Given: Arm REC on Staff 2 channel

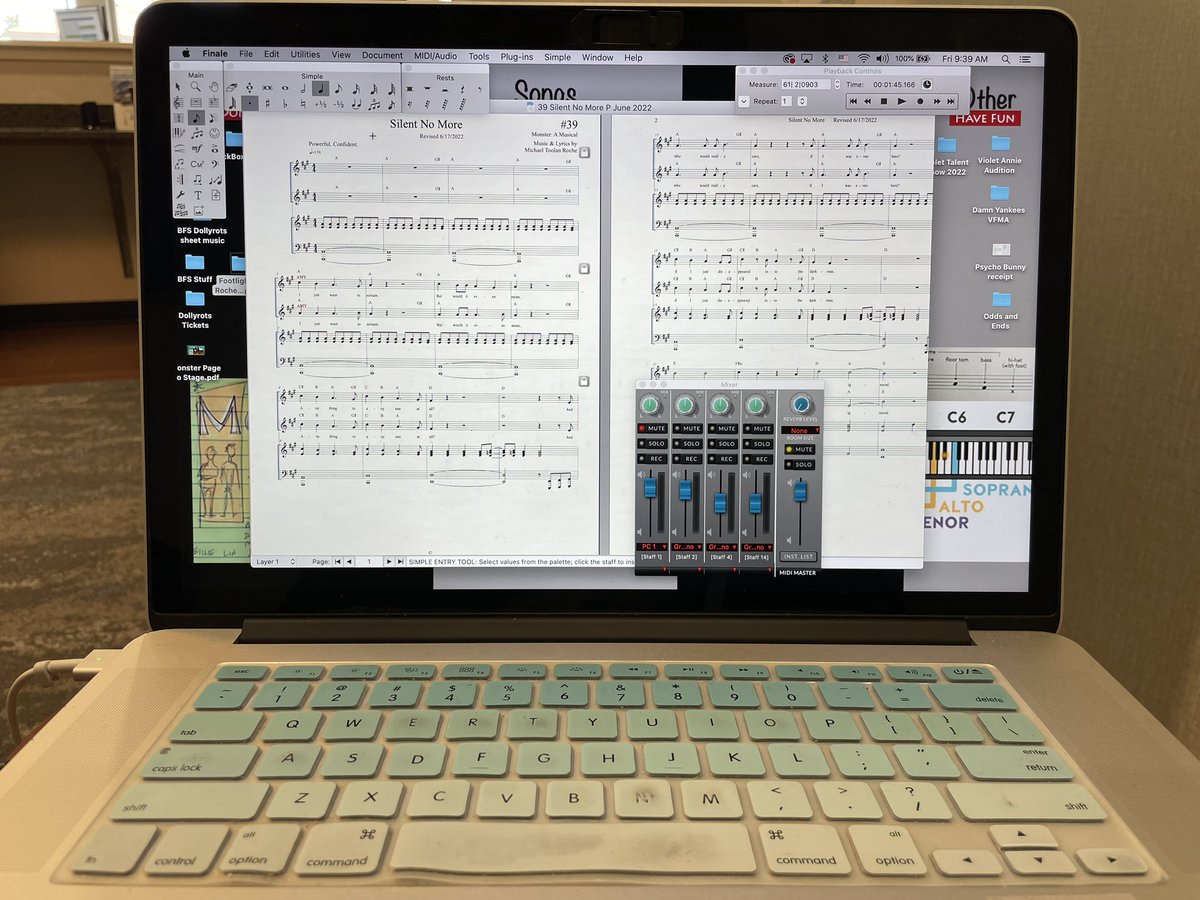Looking at the screenshot, I should (x=688, y=459).
